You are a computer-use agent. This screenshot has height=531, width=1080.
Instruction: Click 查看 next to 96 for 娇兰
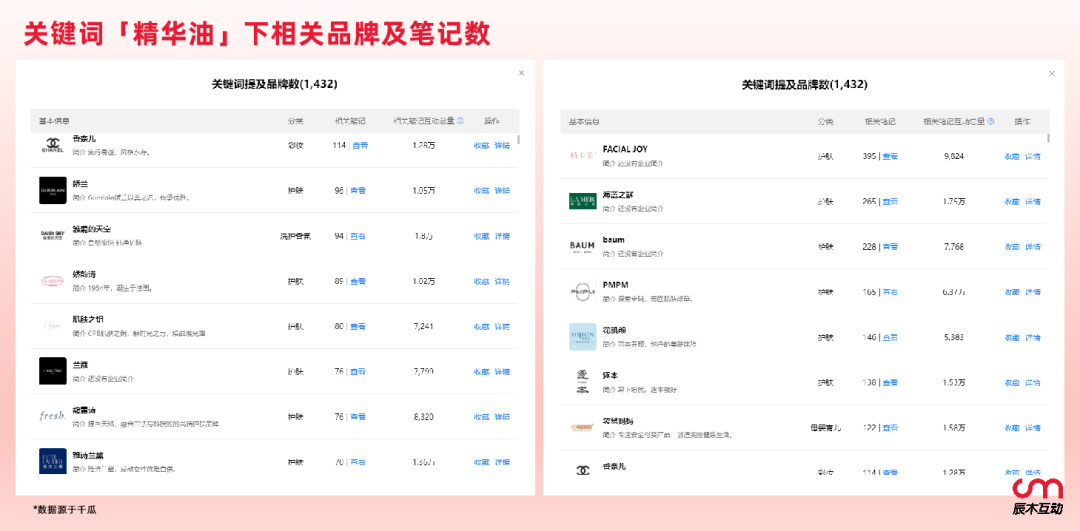(357, 190)
